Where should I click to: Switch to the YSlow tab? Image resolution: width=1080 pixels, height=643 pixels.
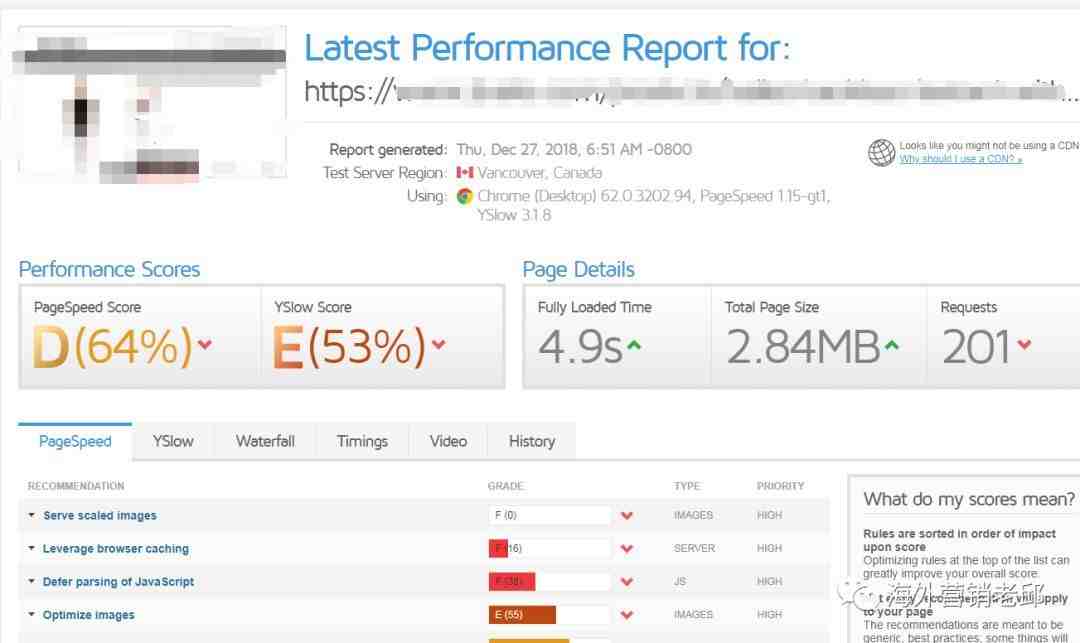173,441
